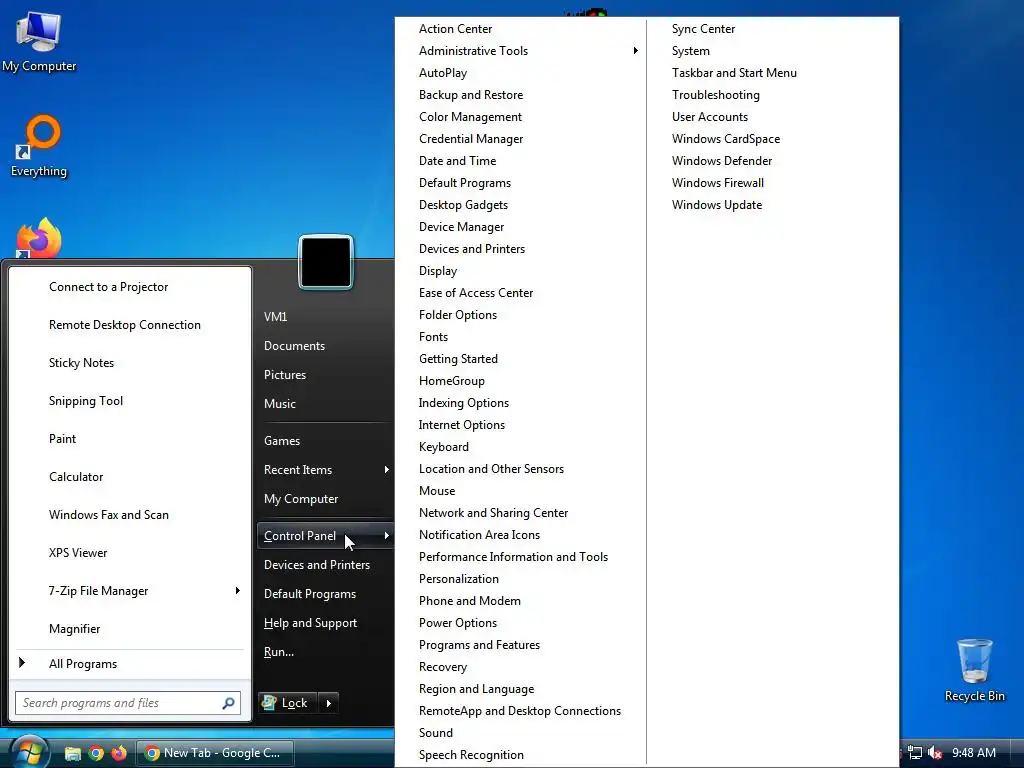The width and height of the screenshot is (1024, 768).
Task: Open Programs and Features
Action: point(479,645)
